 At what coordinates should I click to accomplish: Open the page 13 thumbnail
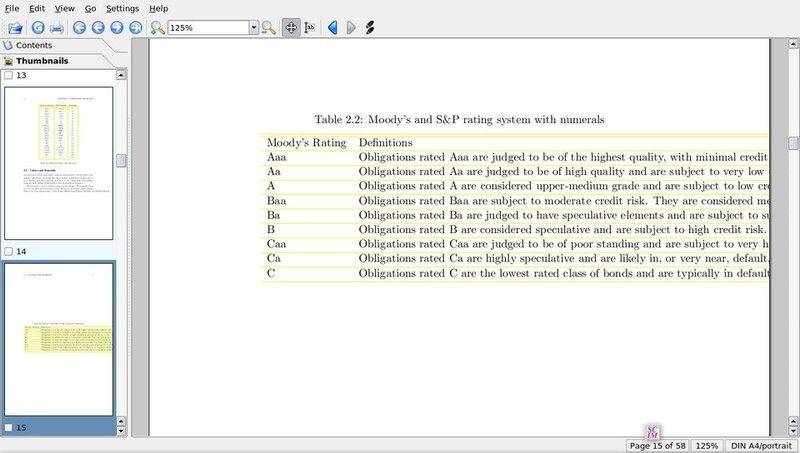pyautogui.click(x=59, y=163)
